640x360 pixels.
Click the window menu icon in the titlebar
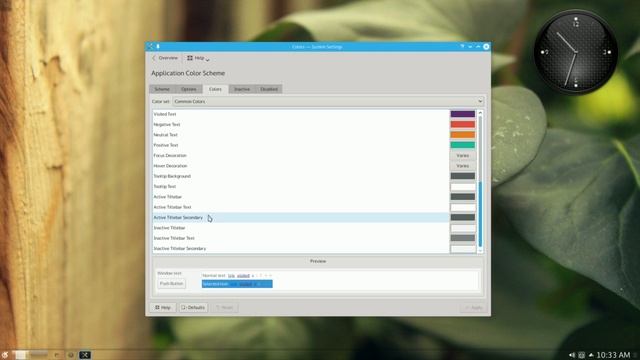(x=150, y=47)
